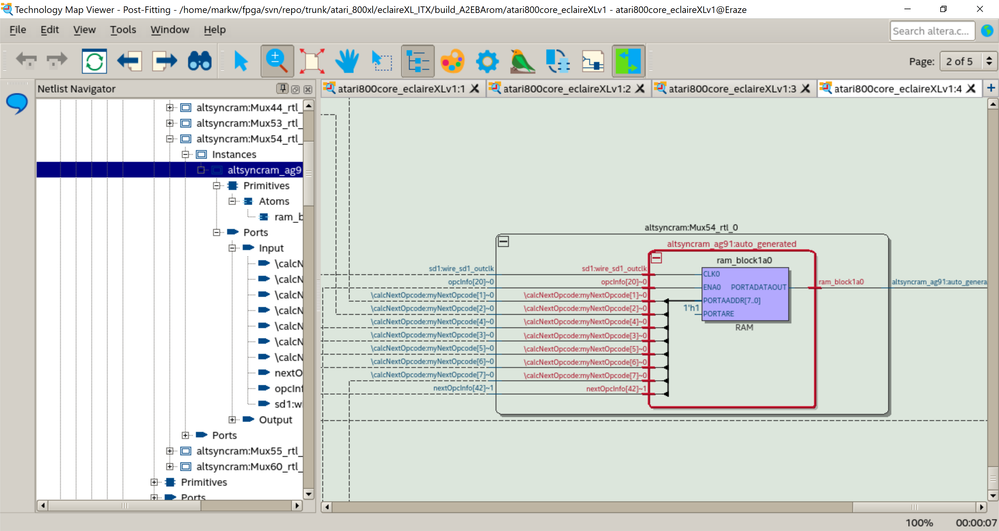Open the Page 2 of 5 selector
Screen dimensions: 999x531
tap(968, 61)
